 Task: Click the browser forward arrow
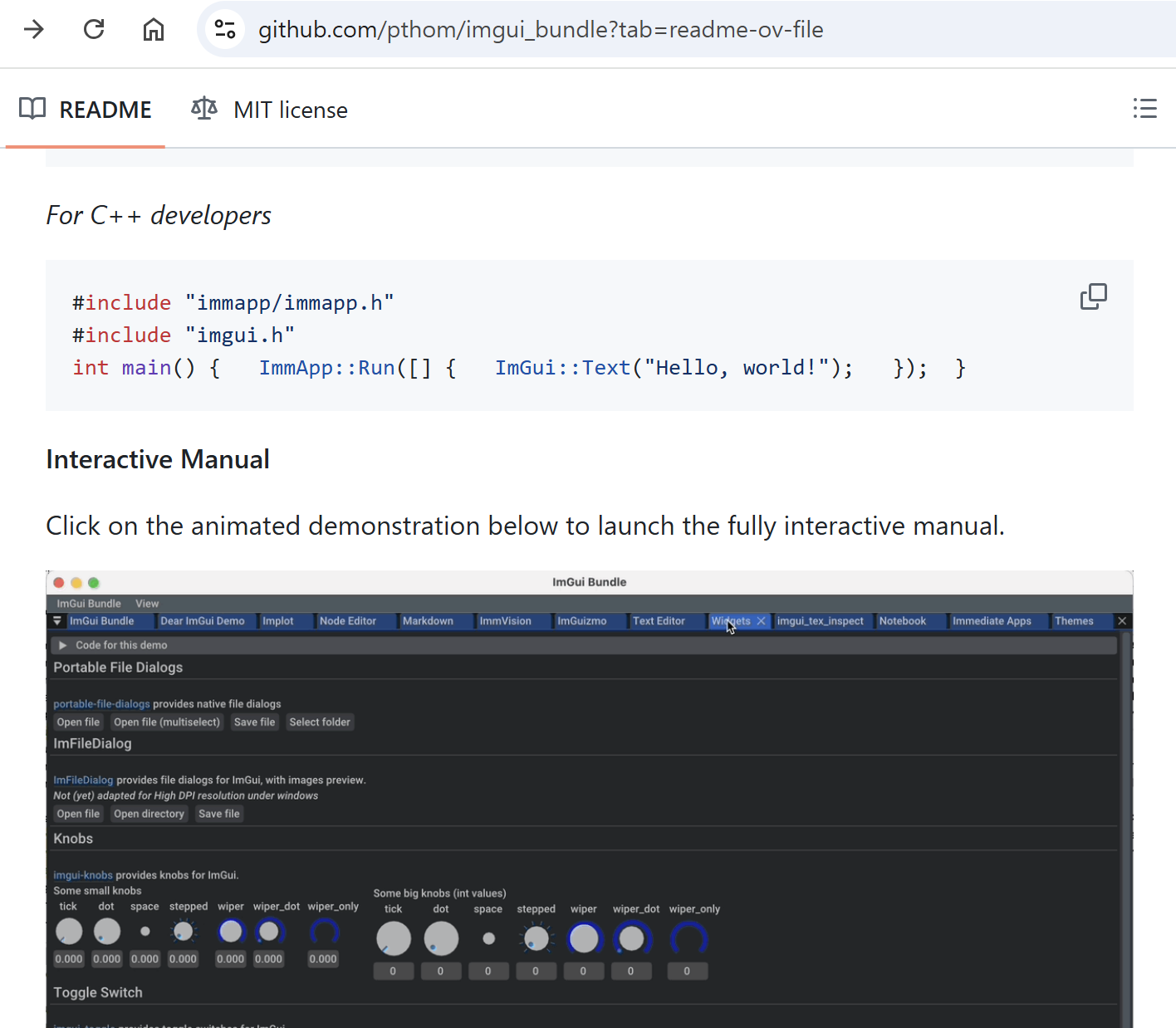(x=34, y=30)
